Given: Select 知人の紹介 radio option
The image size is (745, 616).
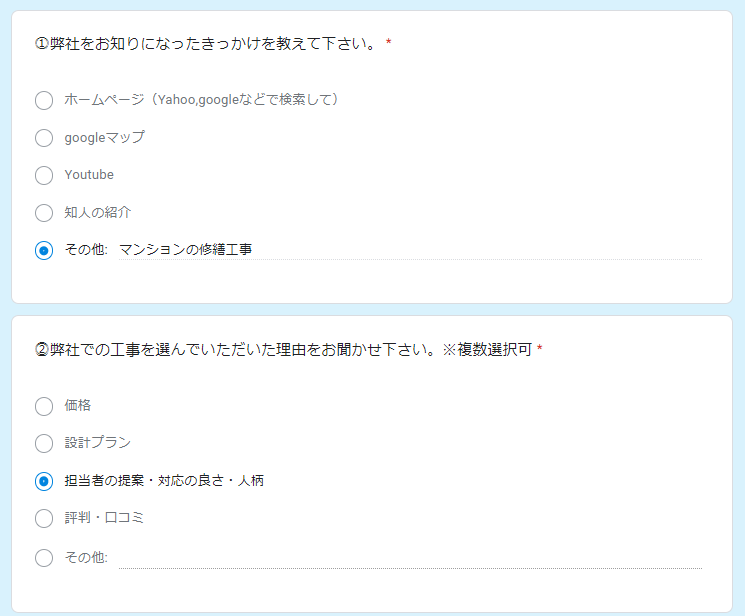Looking at the screenshot, I should coord(44,213).
